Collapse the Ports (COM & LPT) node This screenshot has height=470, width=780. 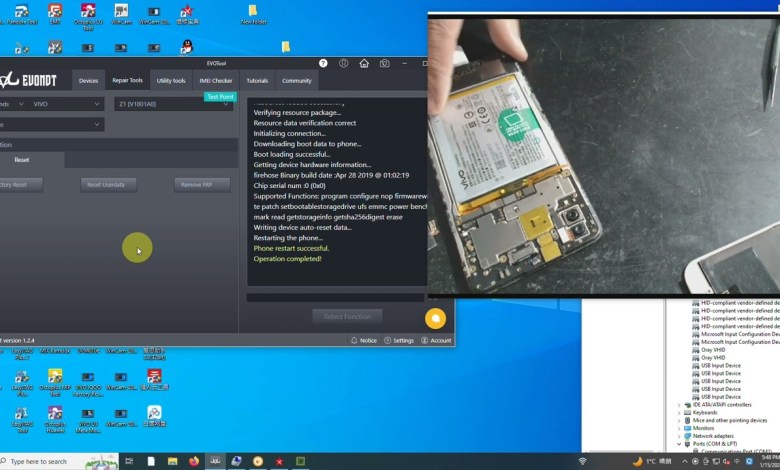coord(680,443)
